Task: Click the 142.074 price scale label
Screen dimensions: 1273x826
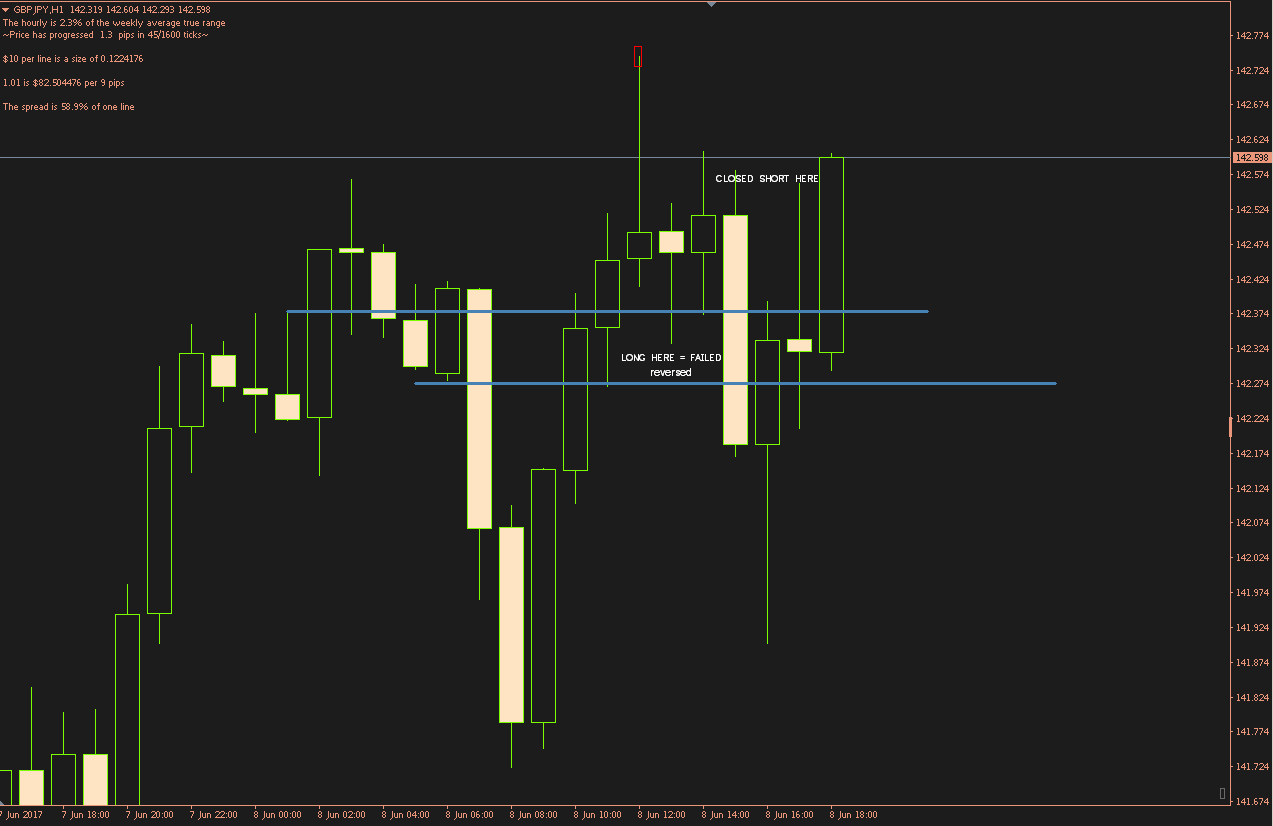Action: point(1252,523)
